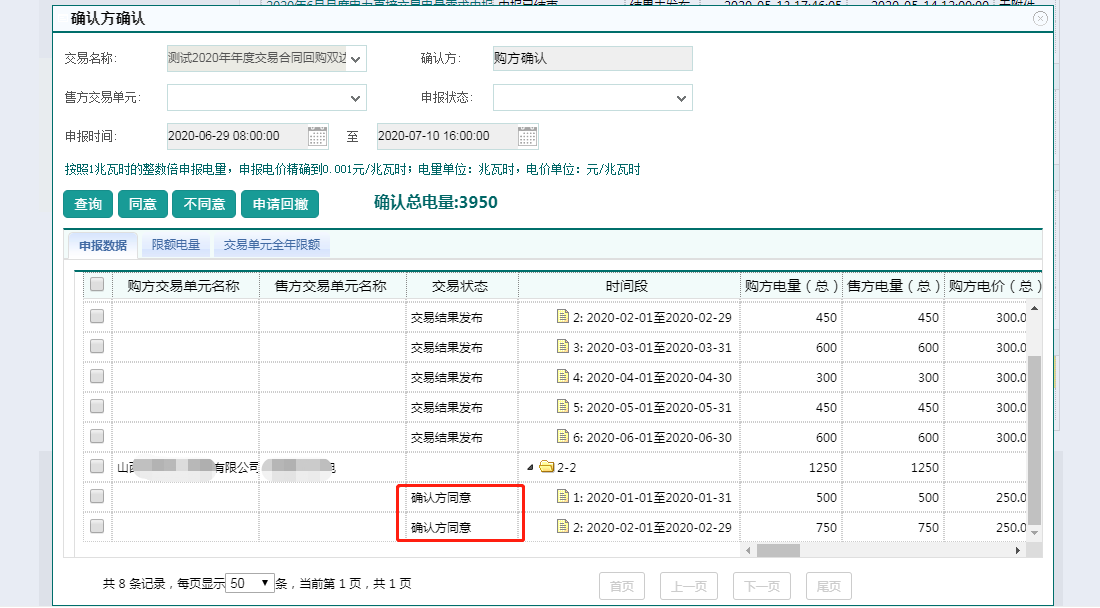Click document icon for 1: 2020-01-01至2020-01-31 row
This screenshot has width=1100, height=608.
click(563, 497)
